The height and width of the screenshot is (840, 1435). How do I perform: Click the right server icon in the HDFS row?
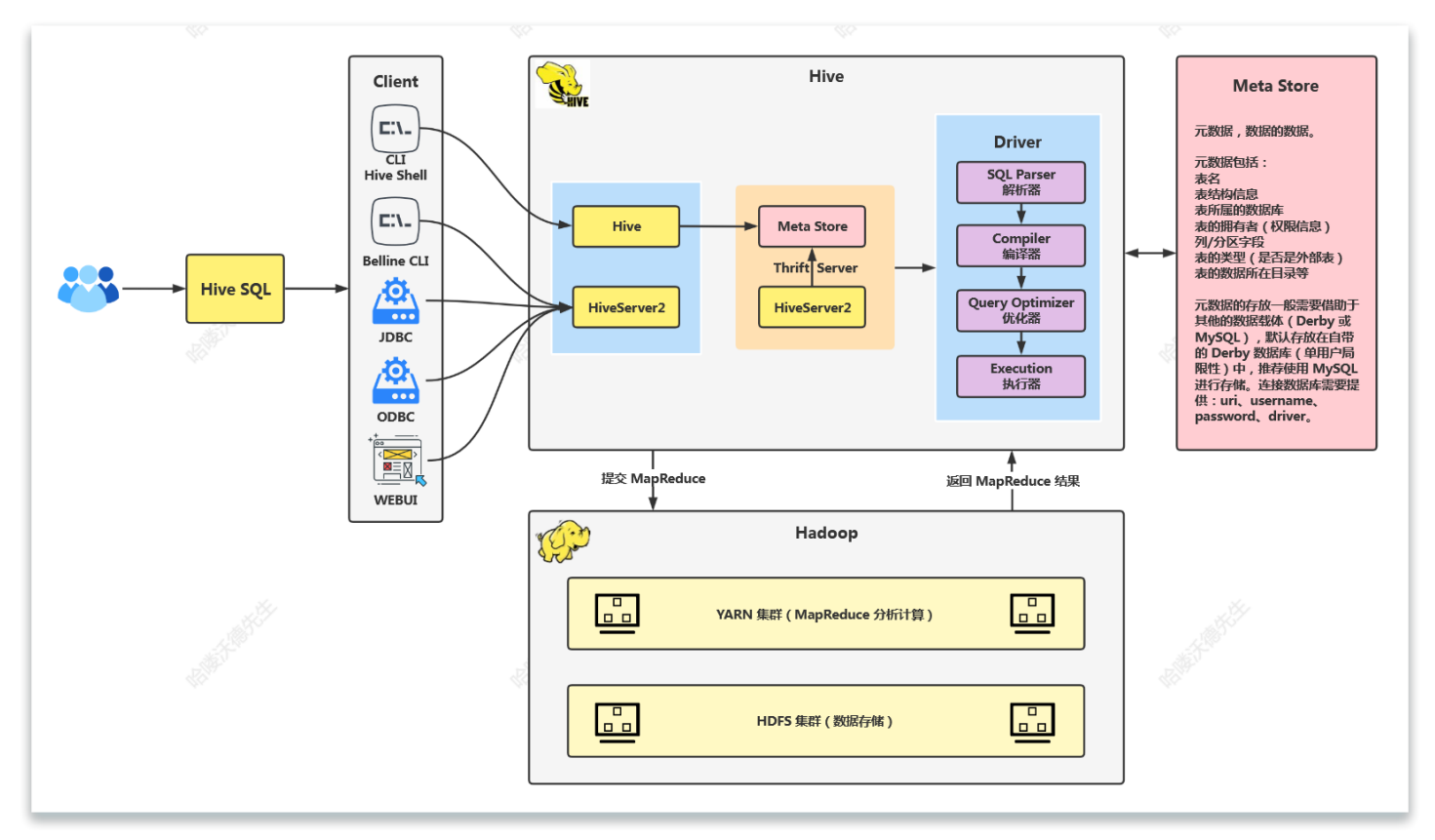click(1032, 722)
